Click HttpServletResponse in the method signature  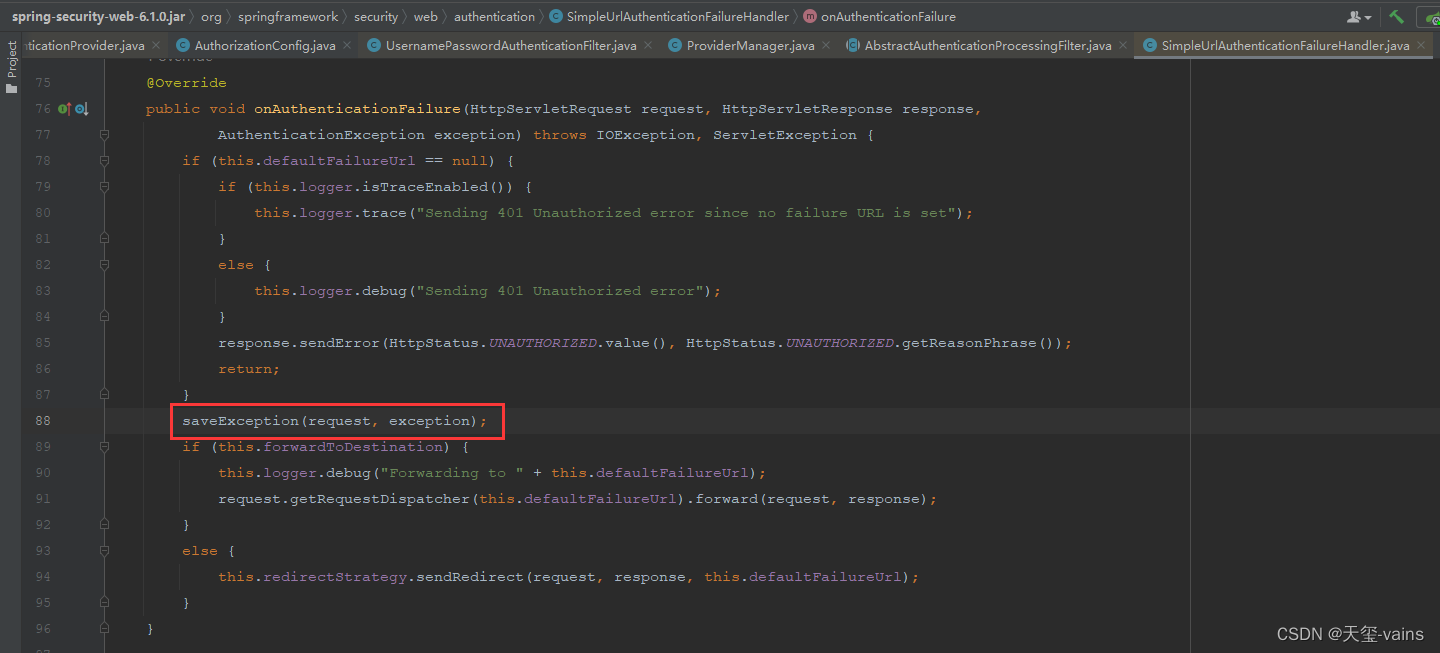pyautogui.click(x=807, y=109)
